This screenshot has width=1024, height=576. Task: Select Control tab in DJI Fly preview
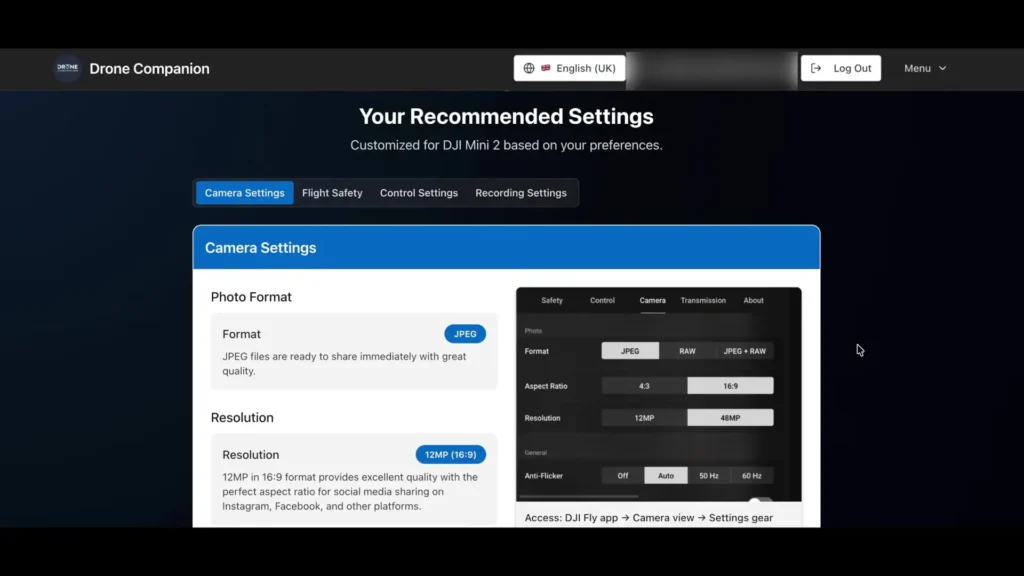tap(602, 300)
